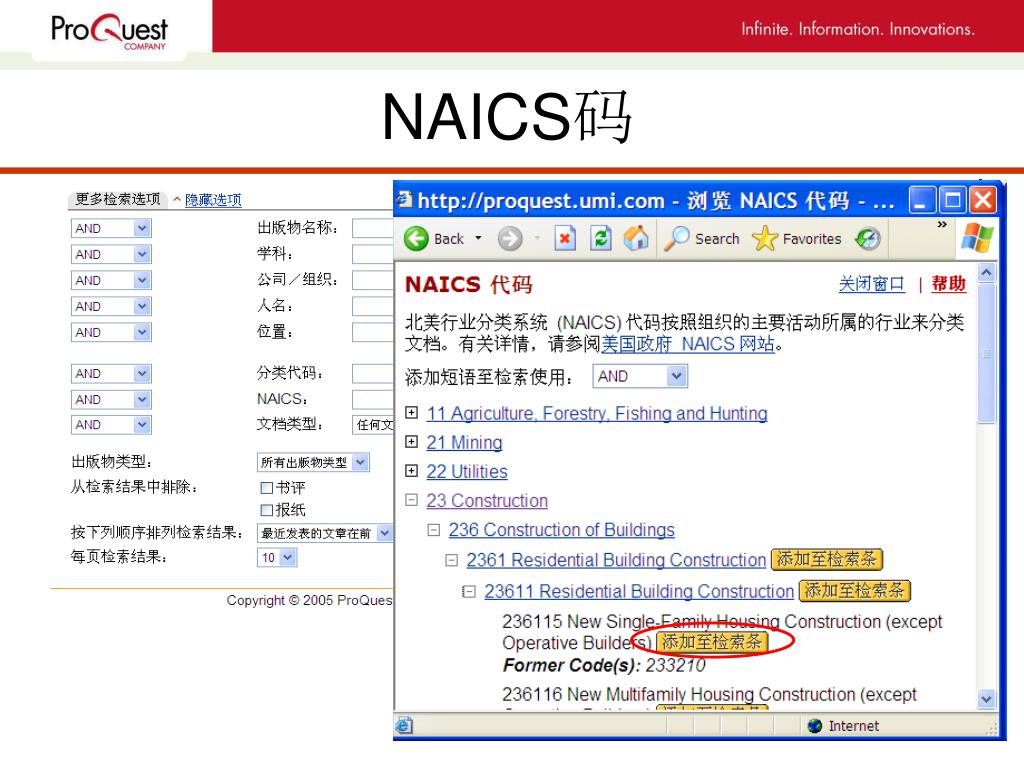Open the History icon in toolbar
1024x768 pixels.
[868, 239]
